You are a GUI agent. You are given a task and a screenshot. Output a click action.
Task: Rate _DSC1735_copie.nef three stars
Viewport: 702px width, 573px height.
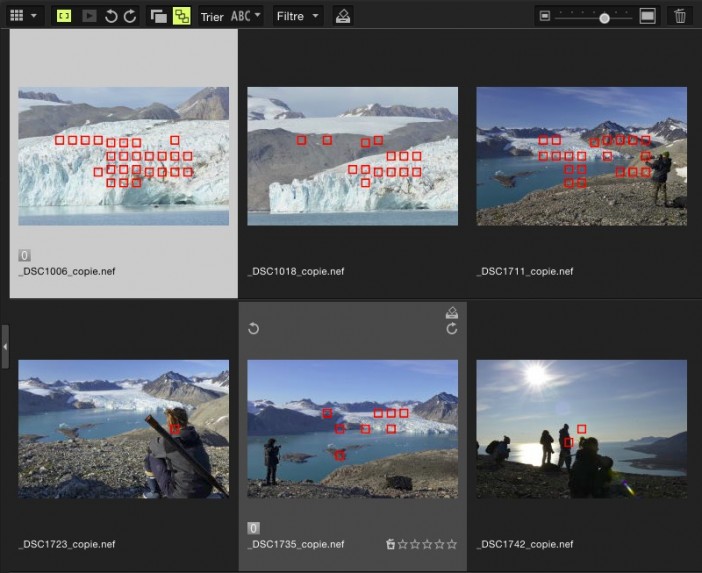click(427, 544)
